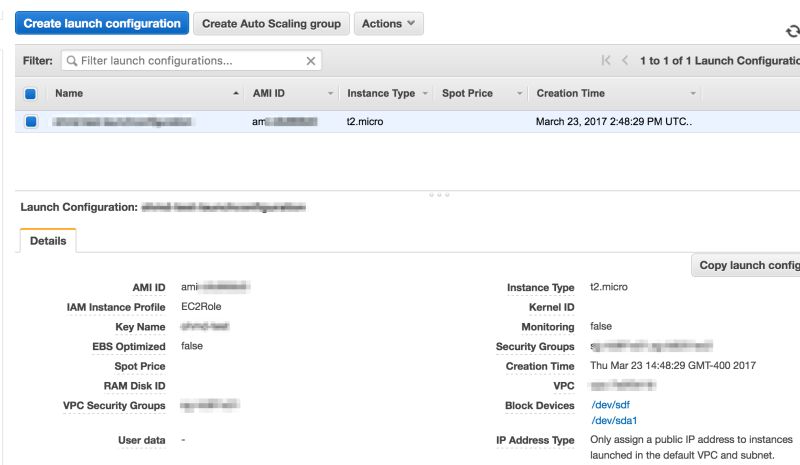The height and width of the screenshot is (465, 800).
Task: Click t2.micro value in Details panel
Action: click(x=609, y=287)
